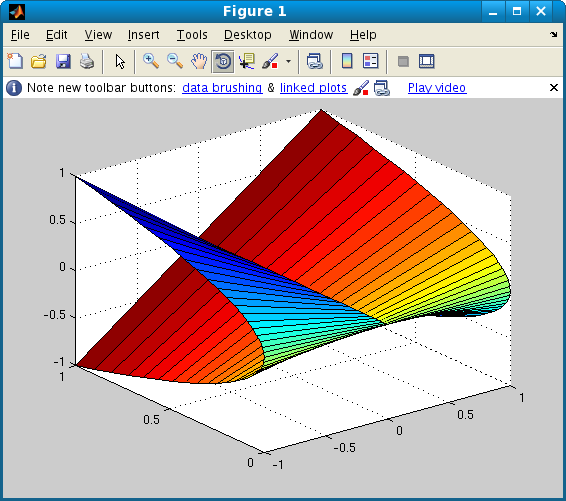The image size is (566, 501).
Task: Toggle the Brush data tool
Action: [270, 61]
